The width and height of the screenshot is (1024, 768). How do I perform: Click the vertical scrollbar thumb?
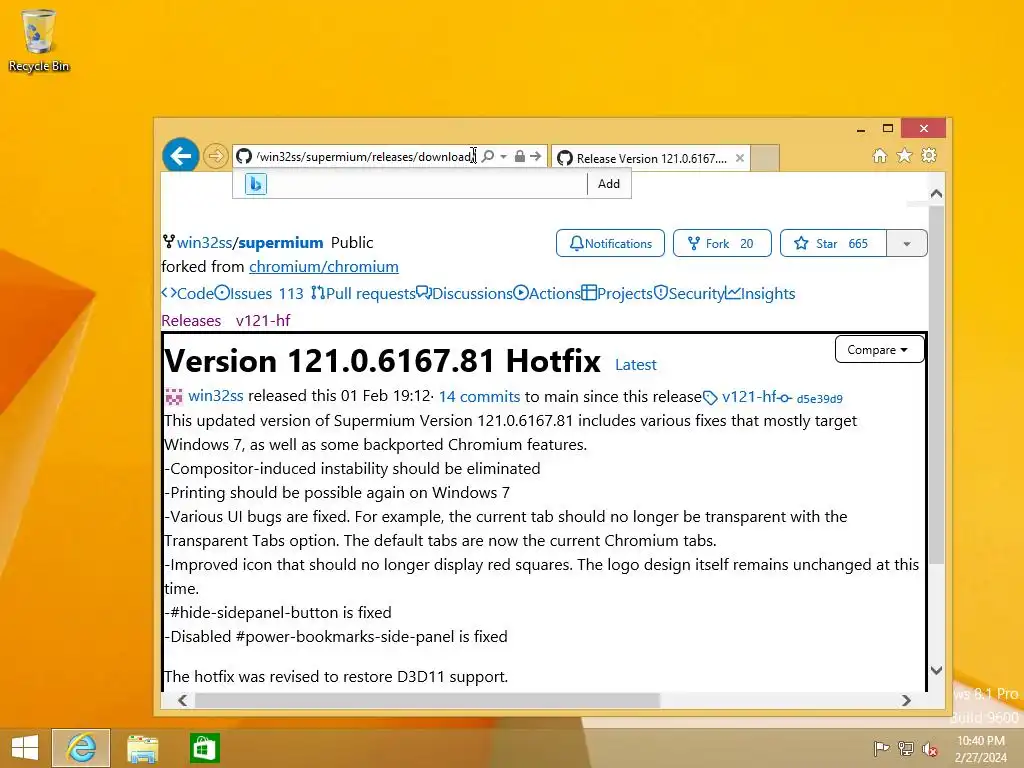pyautogui.click(x=936, y=386)
